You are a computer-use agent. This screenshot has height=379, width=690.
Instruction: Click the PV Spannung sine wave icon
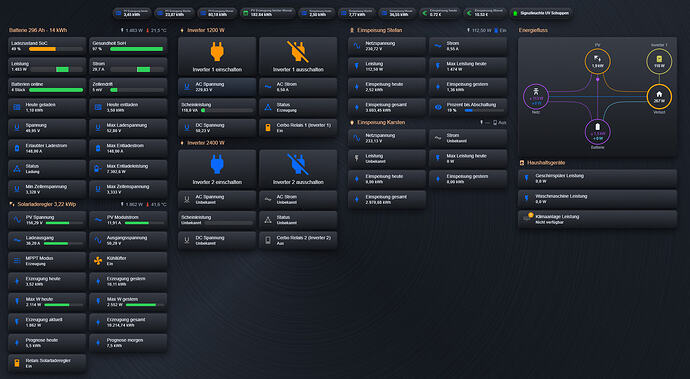click(x=17, y=219)
